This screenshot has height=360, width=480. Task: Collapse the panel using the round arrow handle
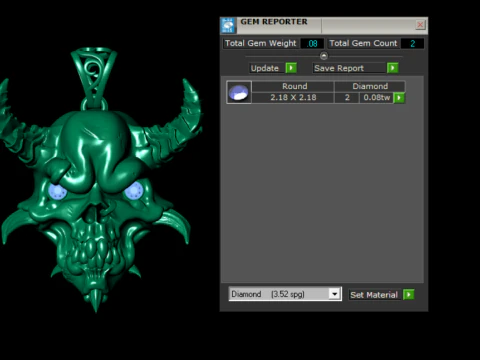324,56
